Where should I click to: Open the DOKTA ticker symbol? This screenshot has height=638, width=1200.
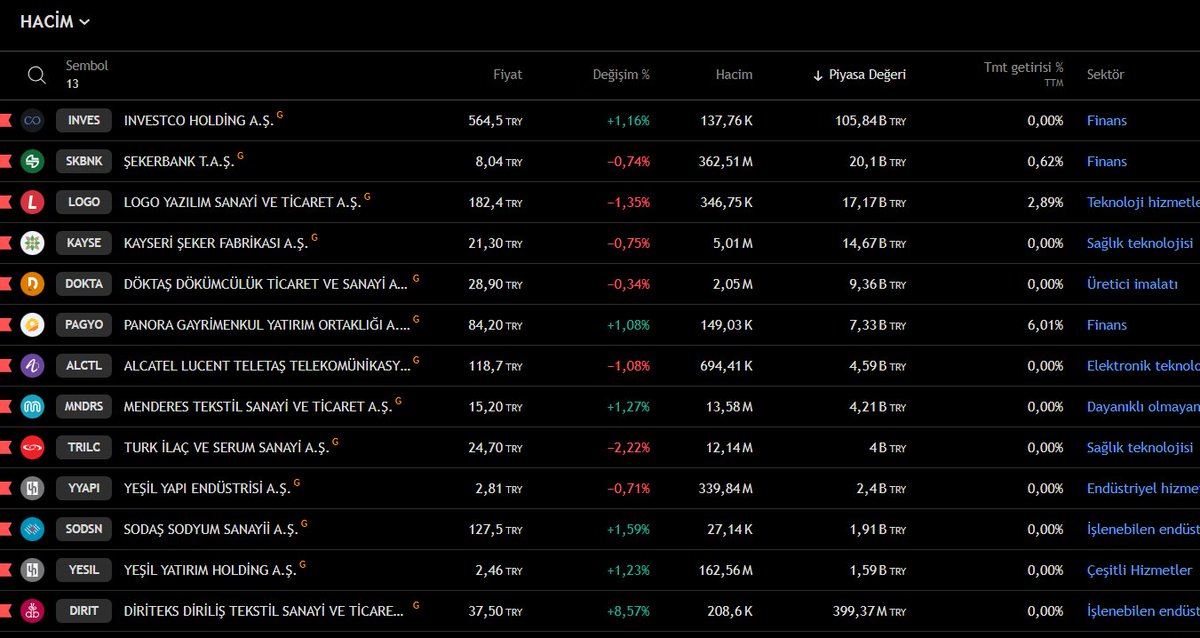coord(84,284)
